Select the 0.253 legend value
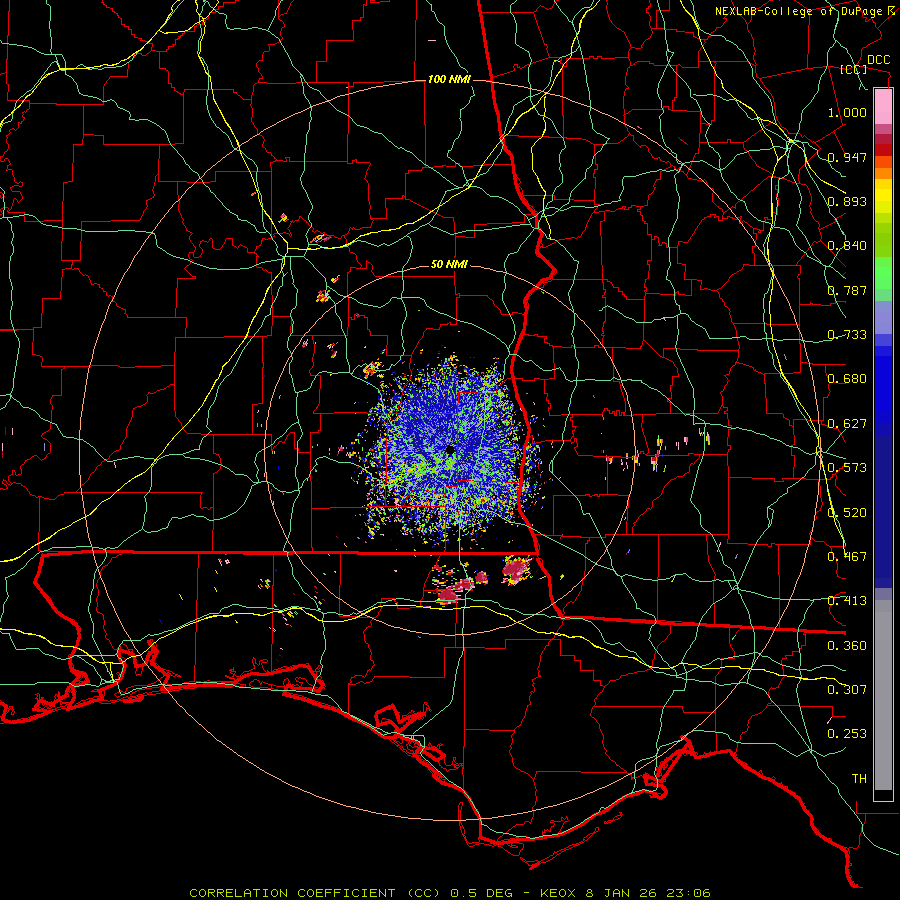The height and width of the screenshot is (900, 900). [847, 734]
